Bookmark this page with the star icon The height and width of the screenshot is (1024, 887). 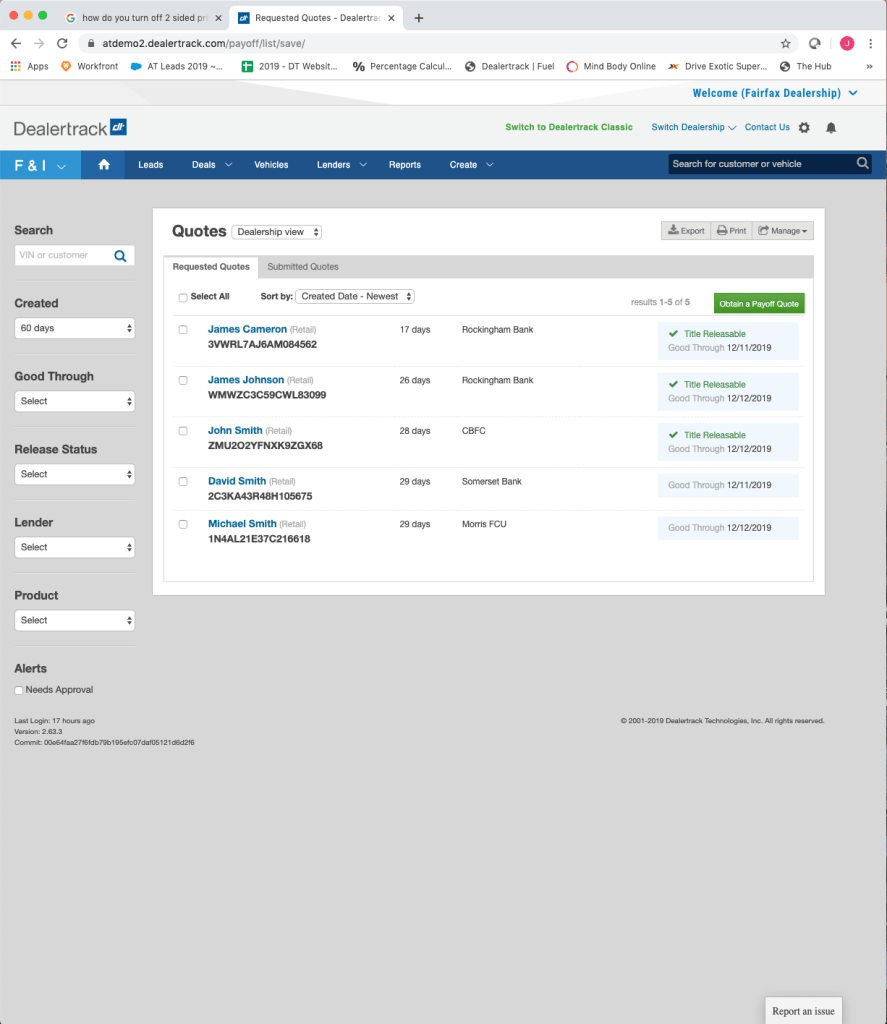click(785, 44)
